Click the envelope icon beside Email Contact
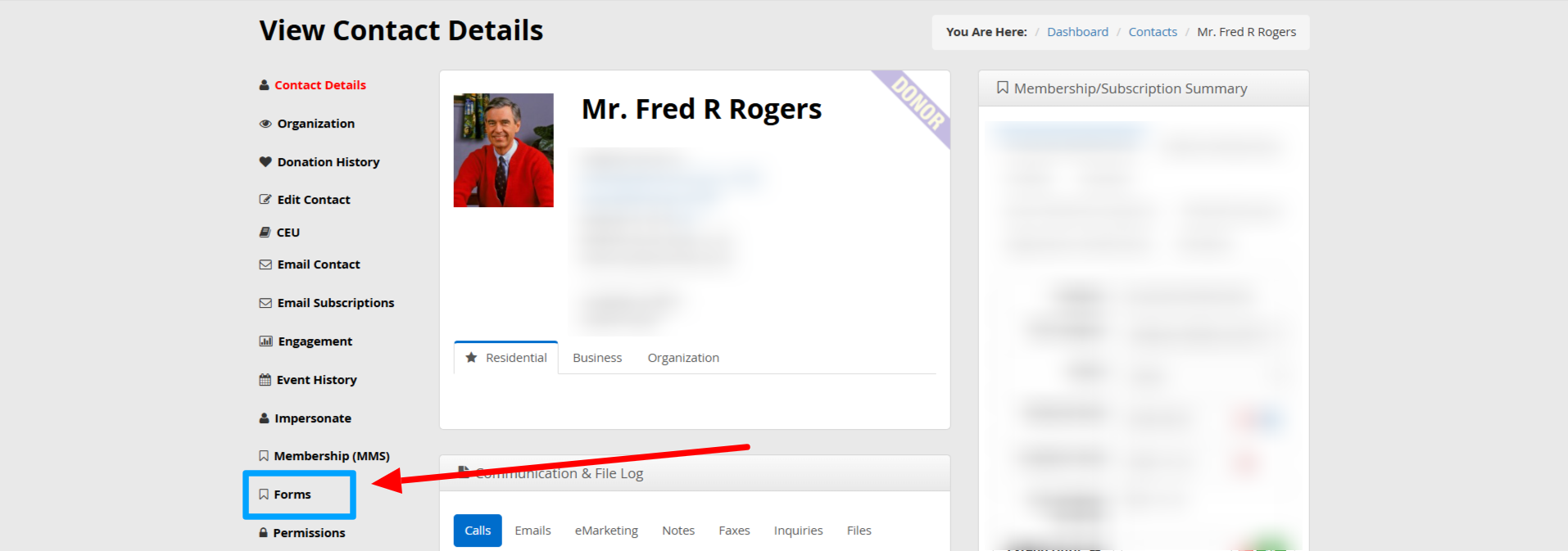1568x551 pixels. click(265, 264)
